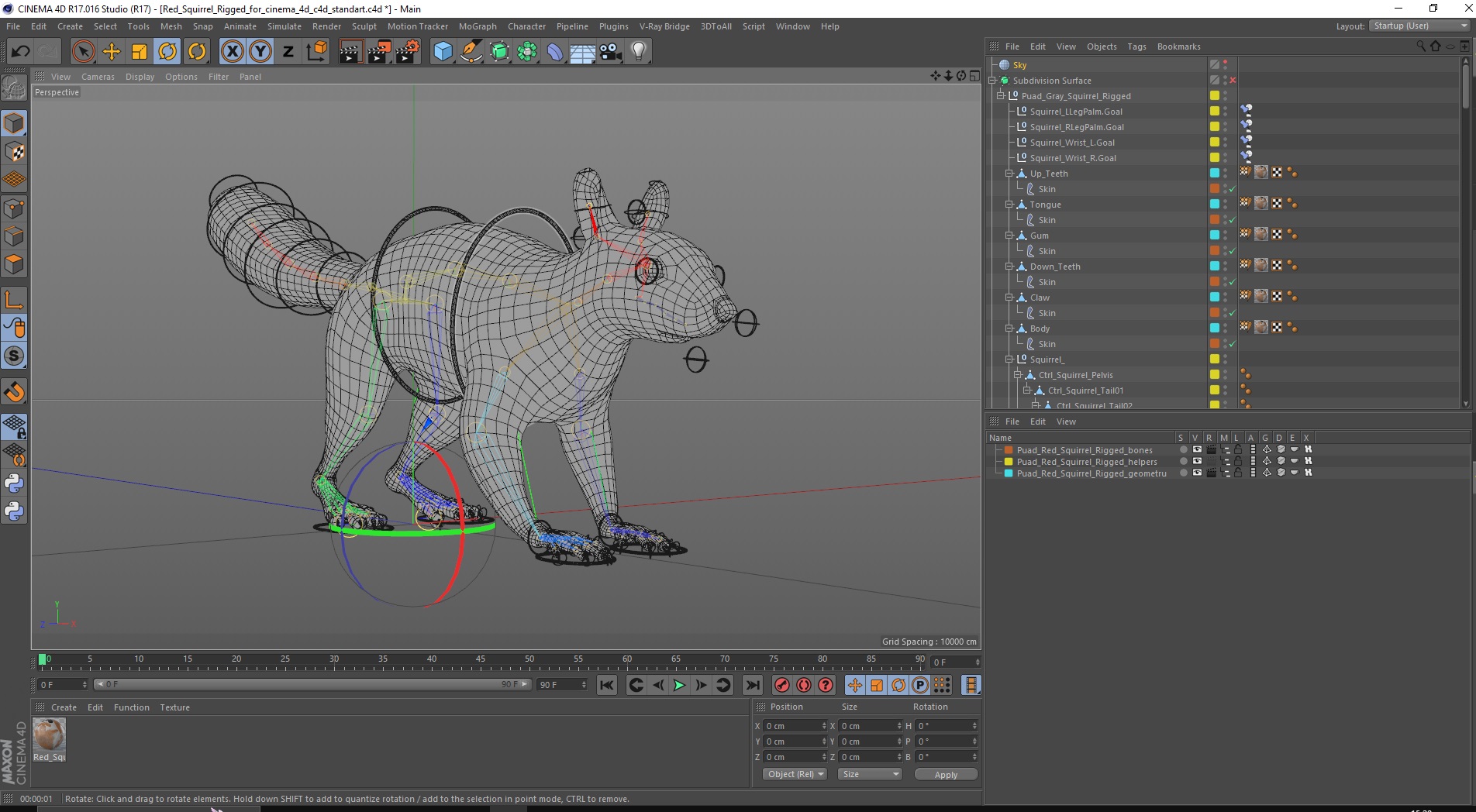Open Edit Render Settings

coord(408,52)
